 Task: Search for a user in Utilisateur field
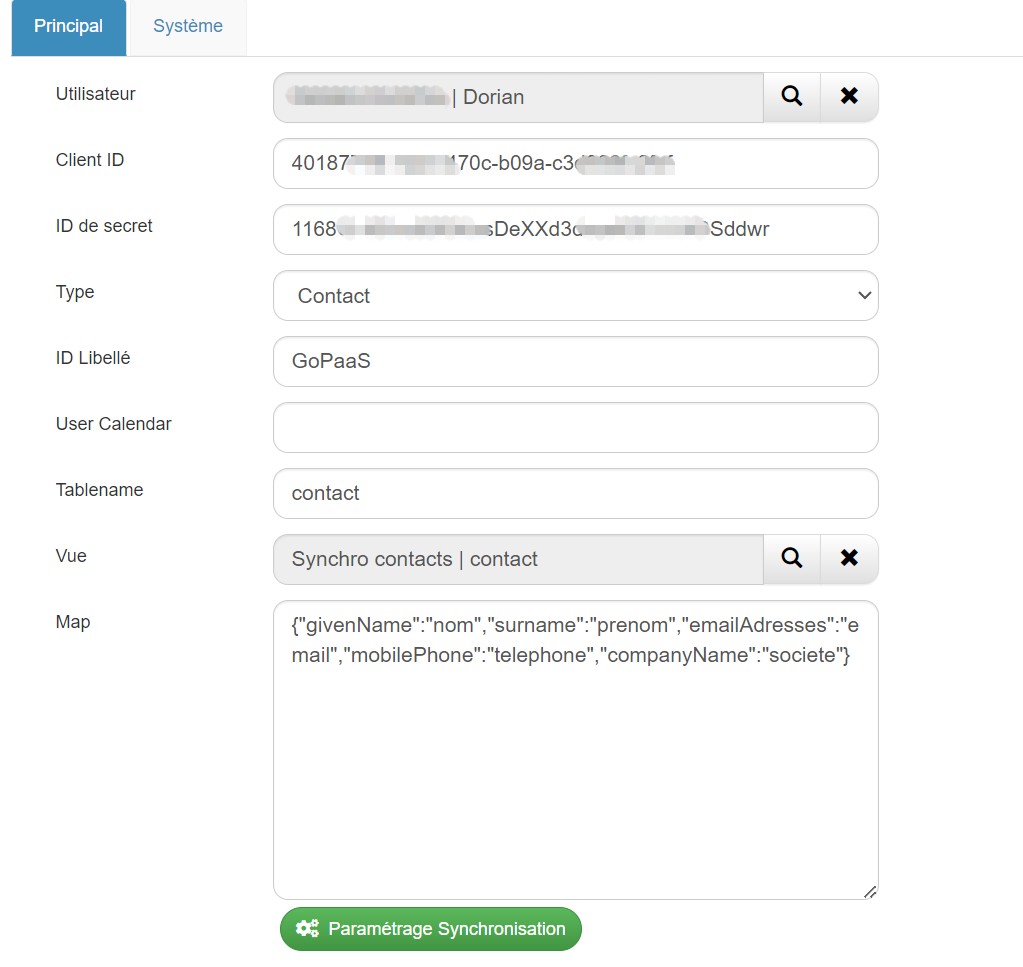pos(791,97)
